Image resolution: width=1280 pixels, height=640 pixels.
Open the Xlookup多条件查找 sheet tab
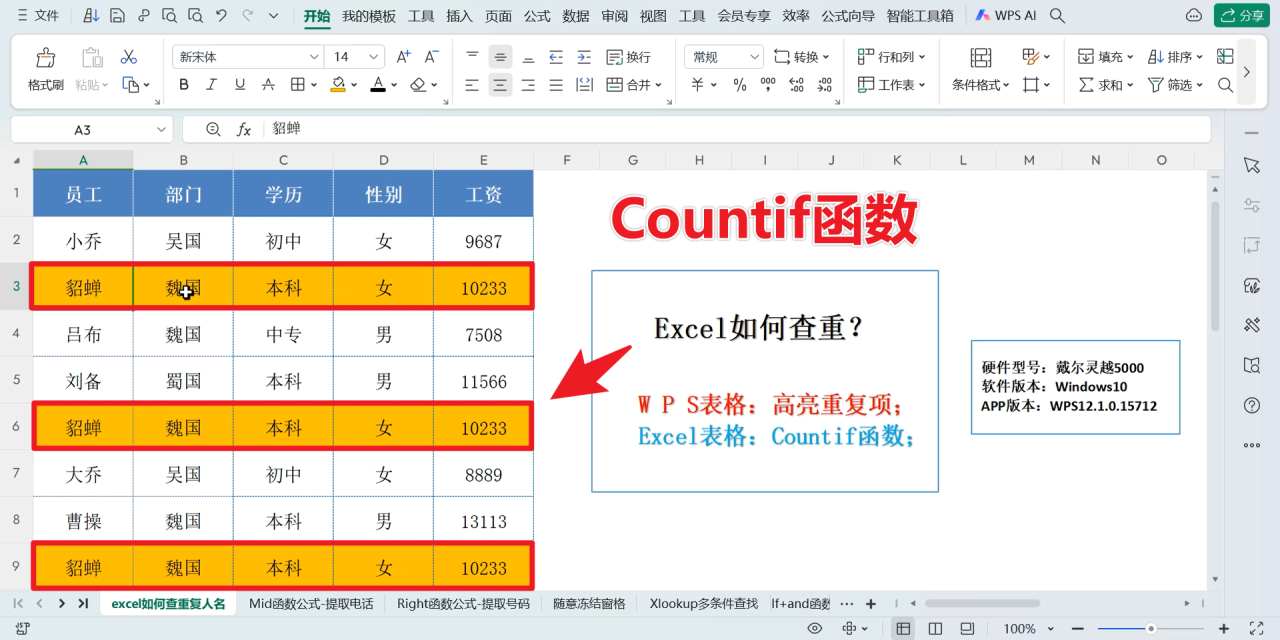pyautogui.click(x=704, y=603)
